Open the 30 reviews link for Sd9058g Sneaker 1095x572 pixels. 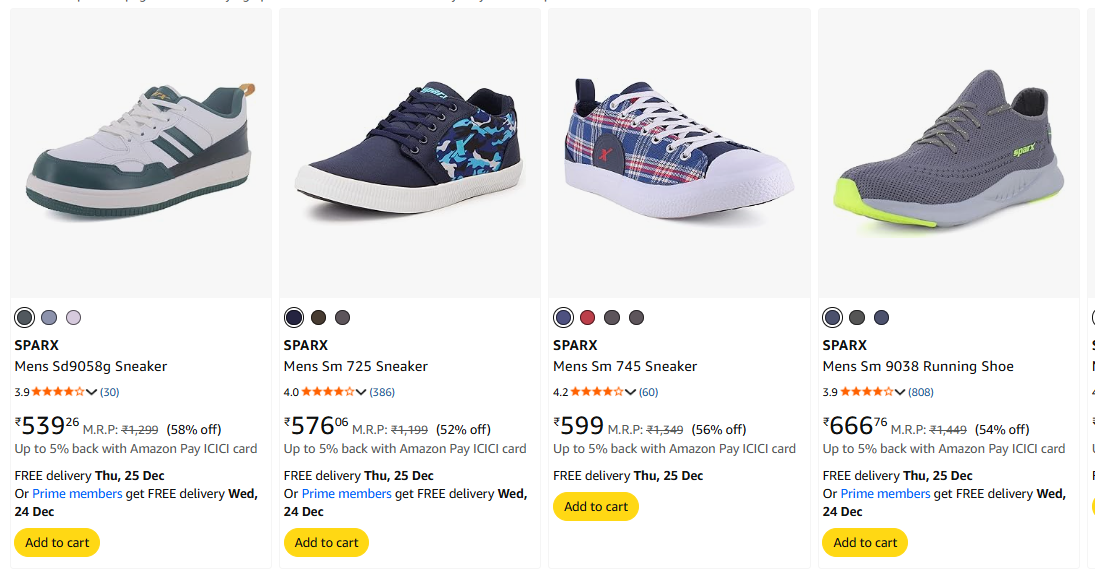(109, 392)
